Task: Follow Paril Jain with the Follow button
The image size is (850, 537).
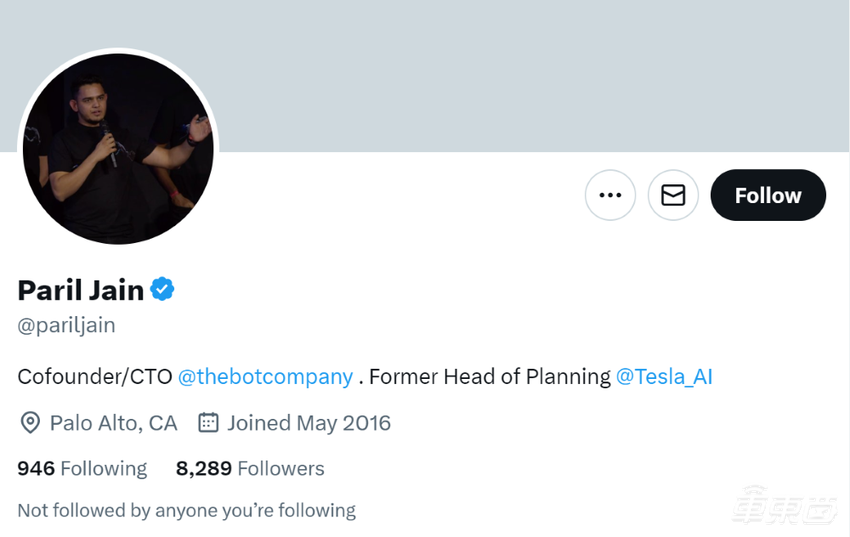Action: (x=768, y=195)
